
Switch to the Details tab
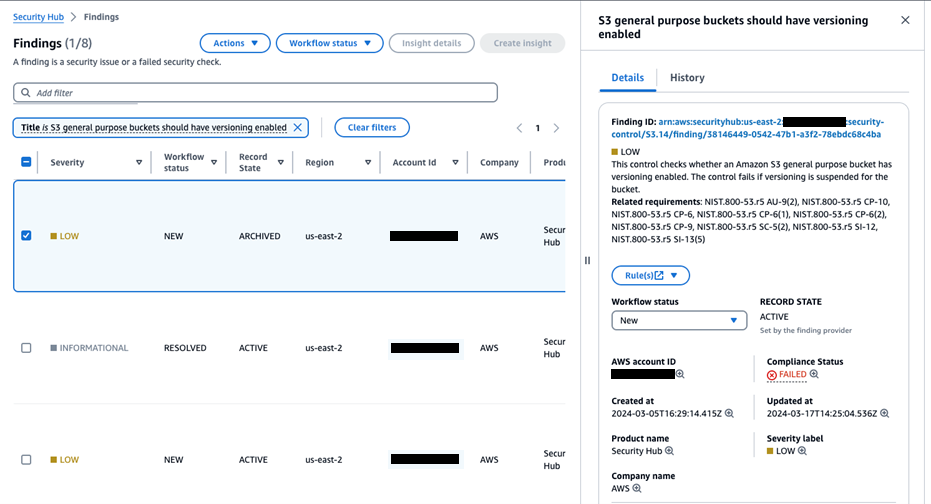coord(628,78)
